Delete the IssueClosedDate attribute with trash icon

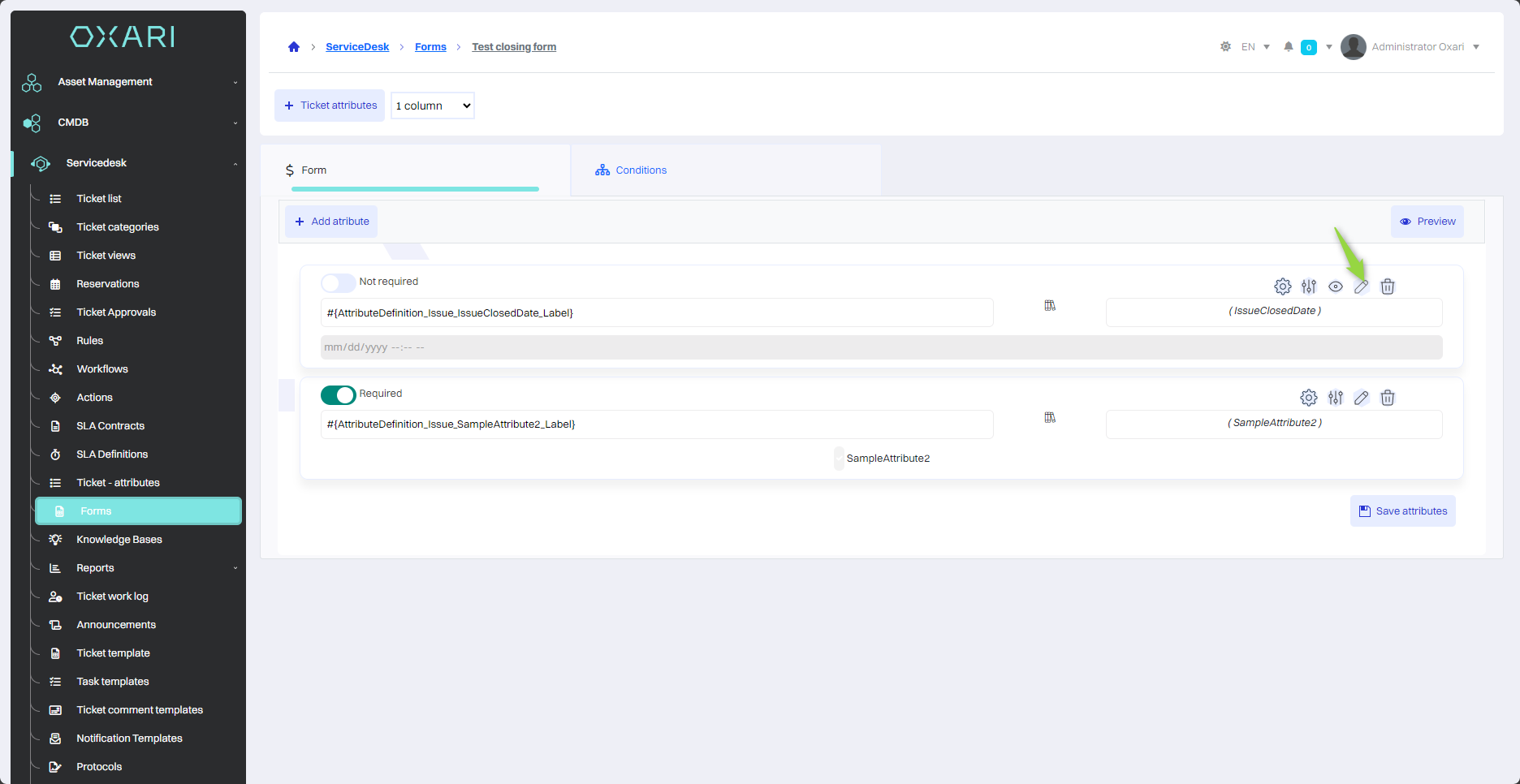[x=1388, y=286]
